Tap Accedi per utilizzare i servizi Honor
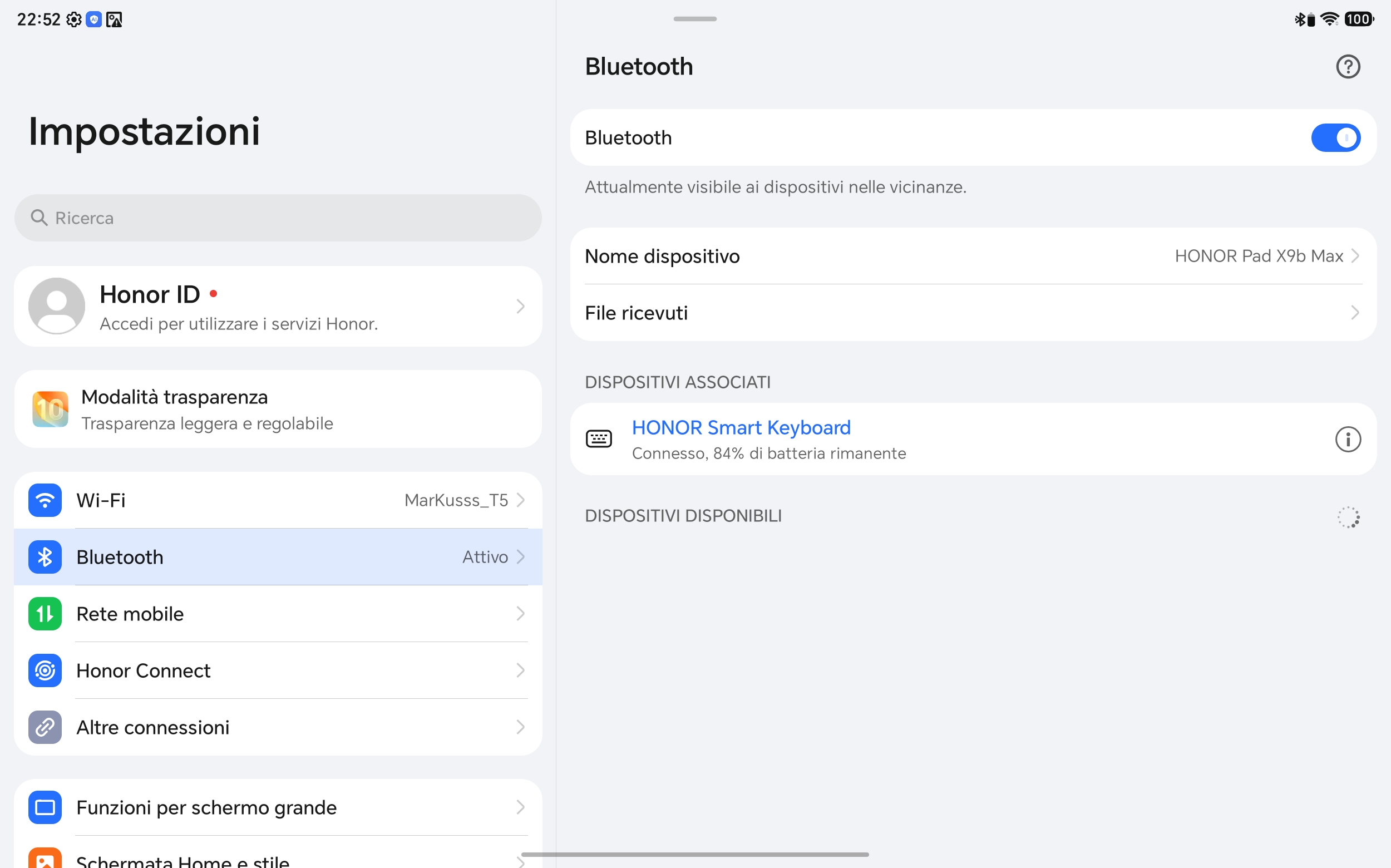 click(239, 324)
